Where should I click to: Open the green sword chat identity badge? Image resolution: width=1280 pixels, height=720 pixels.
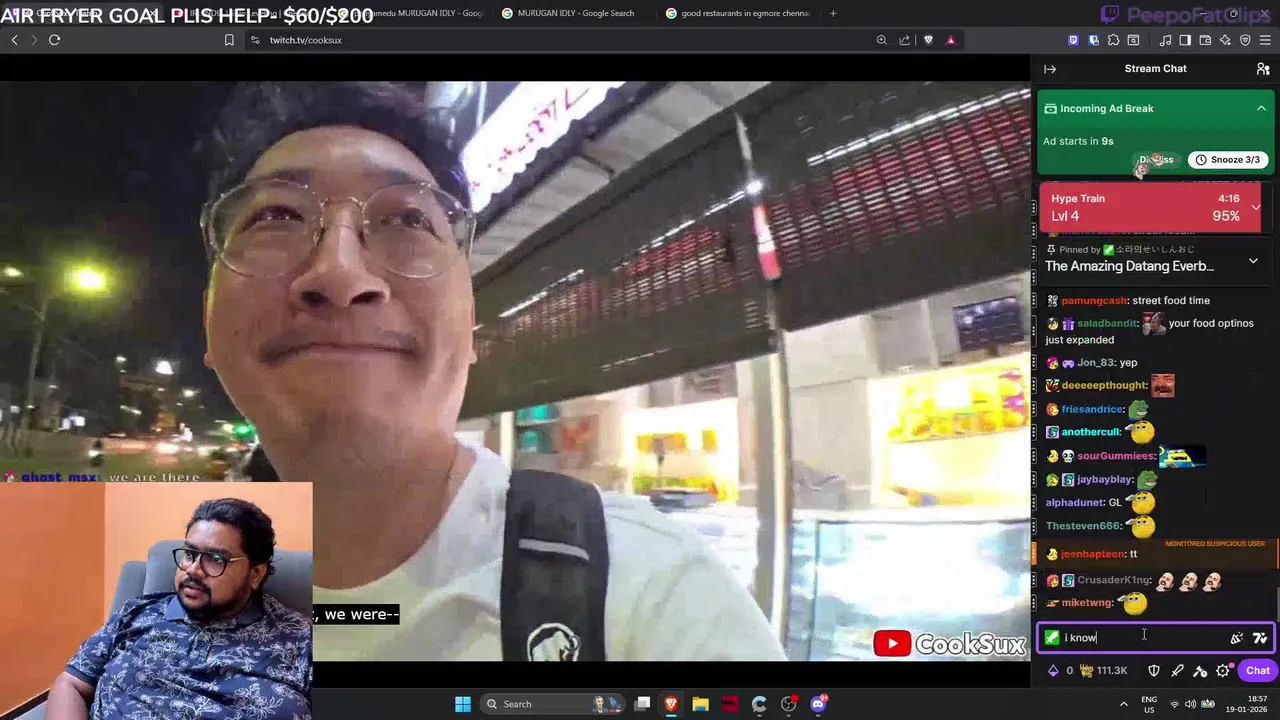[x=1051, y=637]
